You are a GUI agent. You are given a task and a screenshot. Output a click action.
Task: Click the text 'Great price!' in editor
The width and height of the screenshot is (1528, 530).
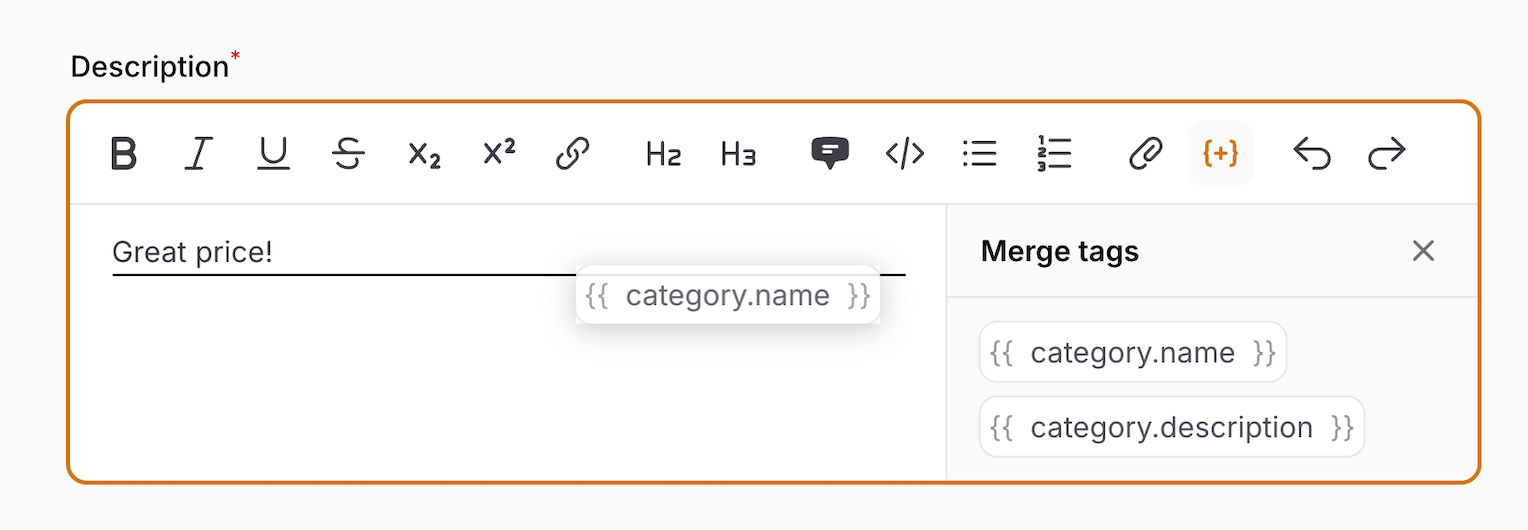click(x=192, y=252)
